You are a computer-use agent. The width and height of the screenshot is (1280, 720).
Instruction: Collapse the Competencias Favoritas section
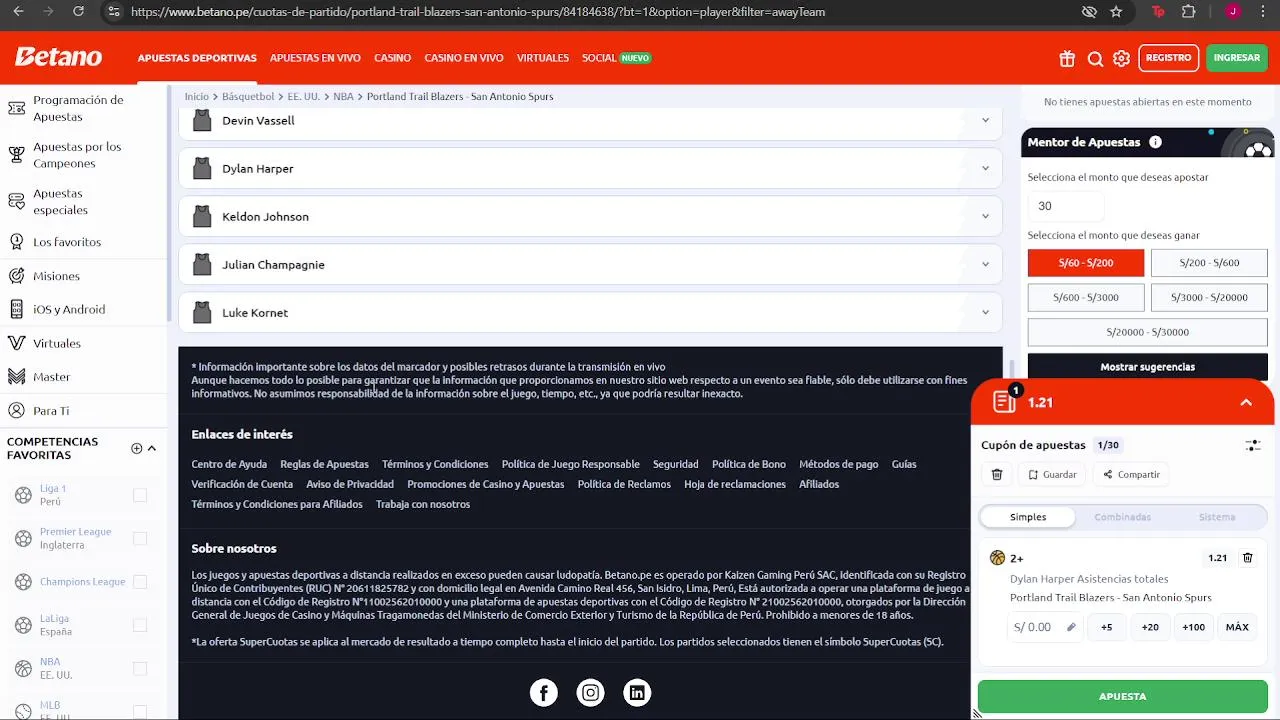click(152, 448)
